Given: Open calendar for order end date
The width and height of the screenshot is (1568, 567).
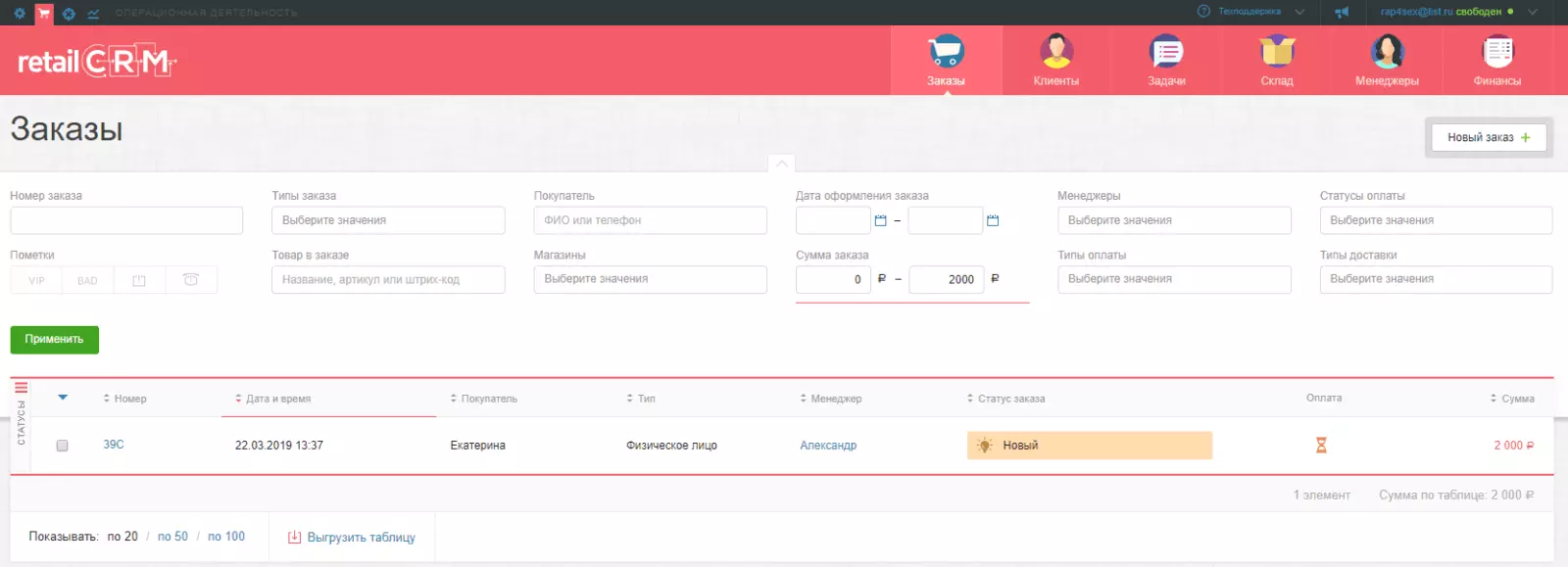Looking at the screenshot, I should tap(993, 220).
